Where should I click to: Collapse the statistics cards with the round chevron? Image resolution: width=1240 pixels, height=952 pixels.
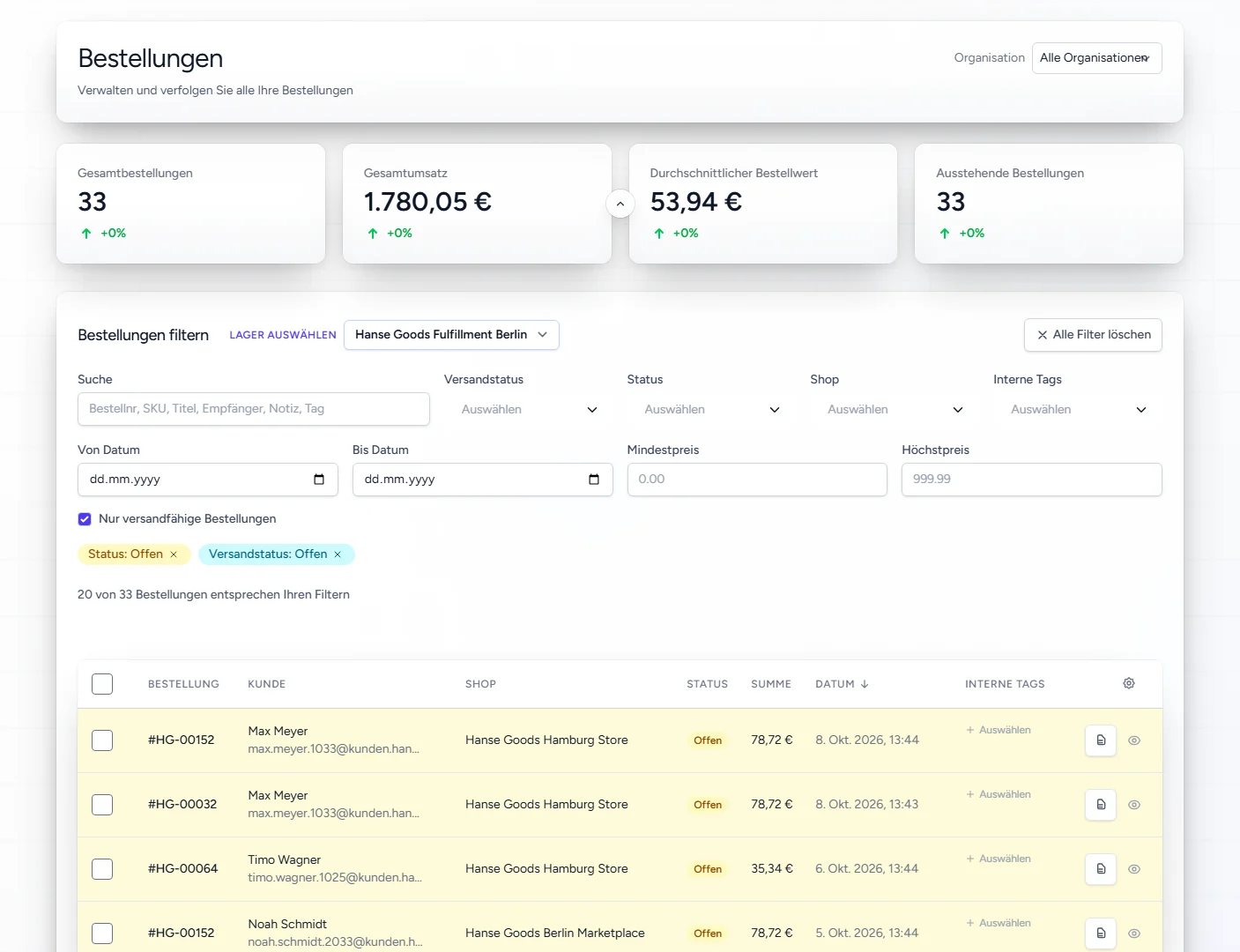620,204
